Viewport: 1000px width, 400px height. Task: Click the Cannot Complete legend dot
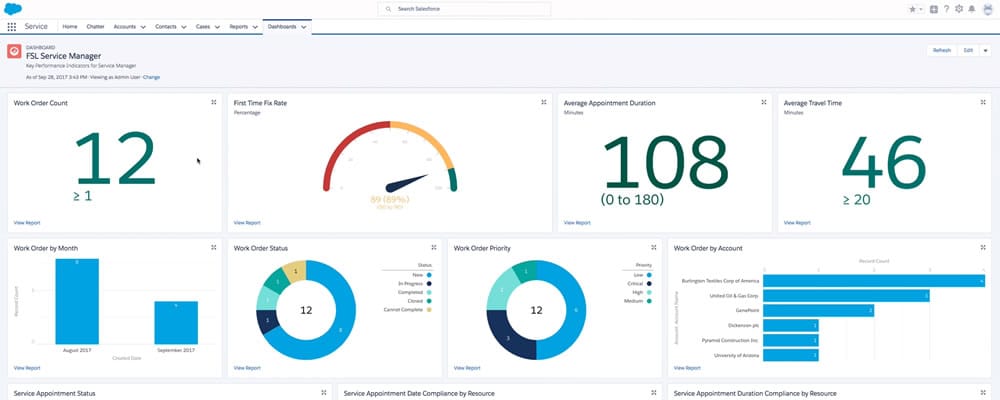429,309
